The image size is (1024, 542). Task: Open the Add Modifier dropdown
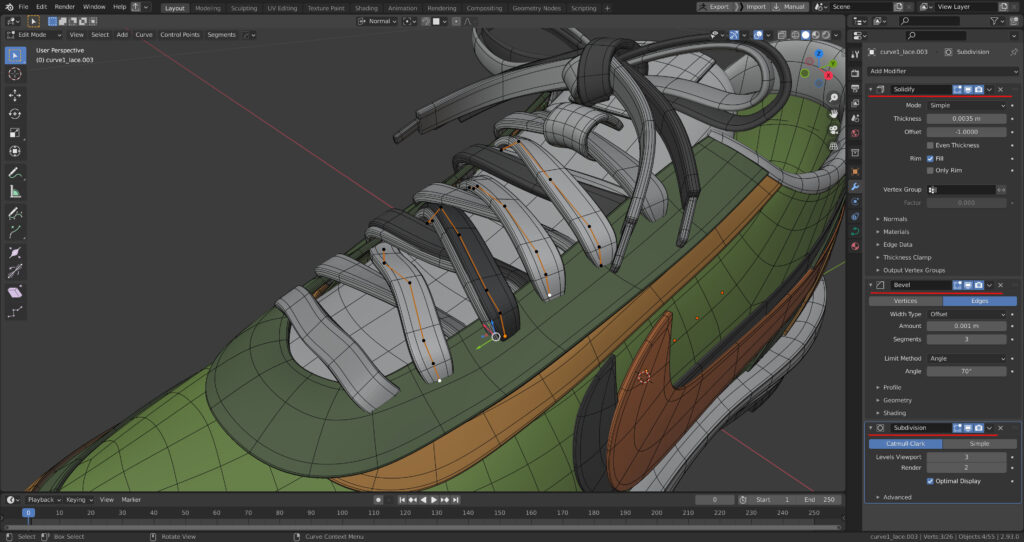942,71
